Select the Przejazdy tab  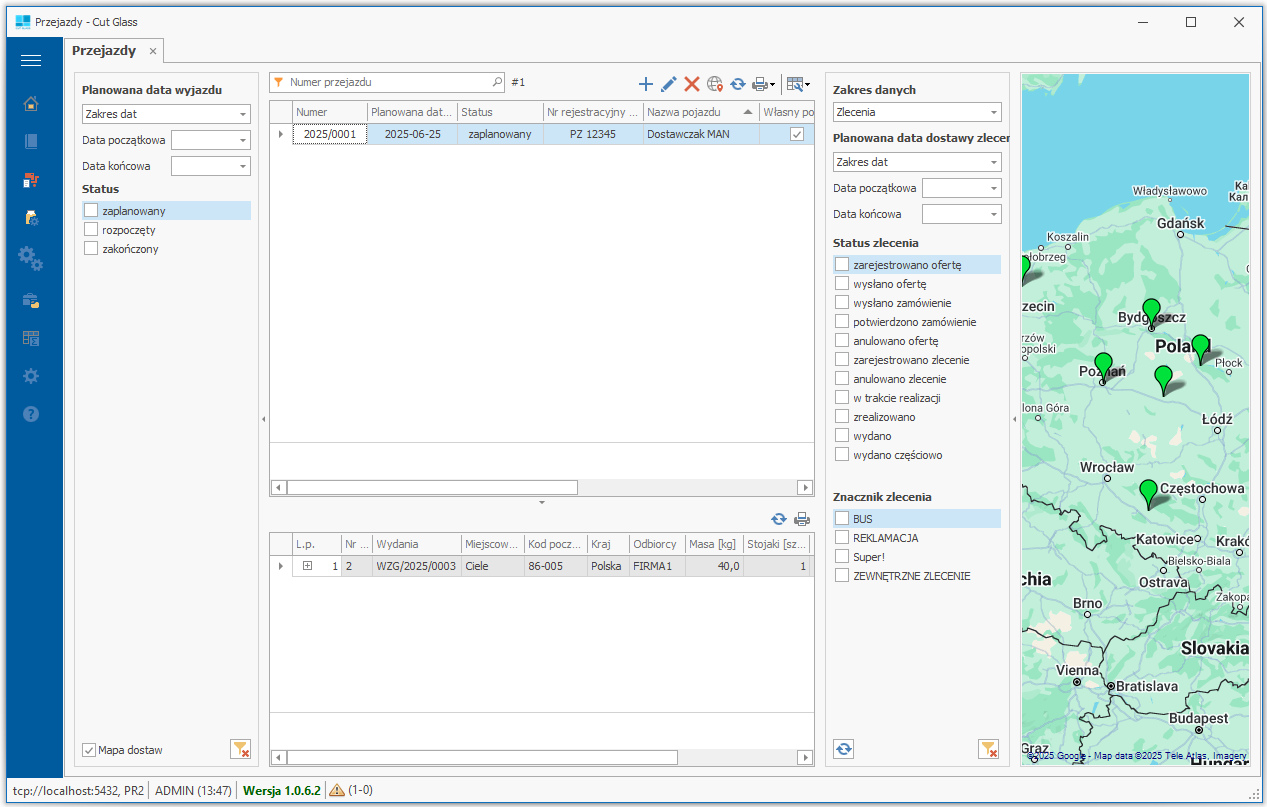[x=104, y=50]
